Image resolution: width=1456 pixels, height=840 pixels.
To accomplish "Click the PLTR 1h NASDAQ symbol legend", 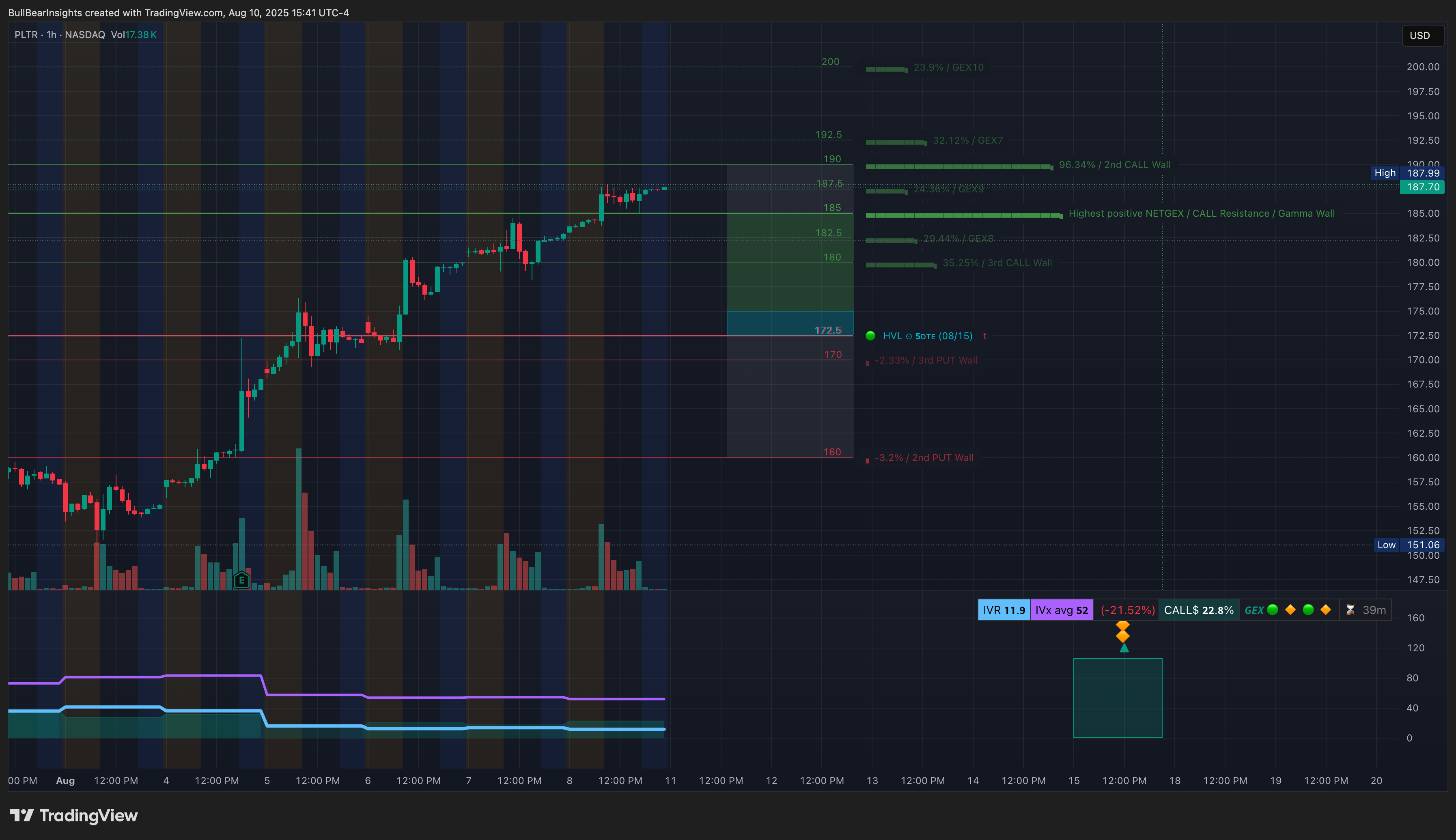I will [60, 35].
